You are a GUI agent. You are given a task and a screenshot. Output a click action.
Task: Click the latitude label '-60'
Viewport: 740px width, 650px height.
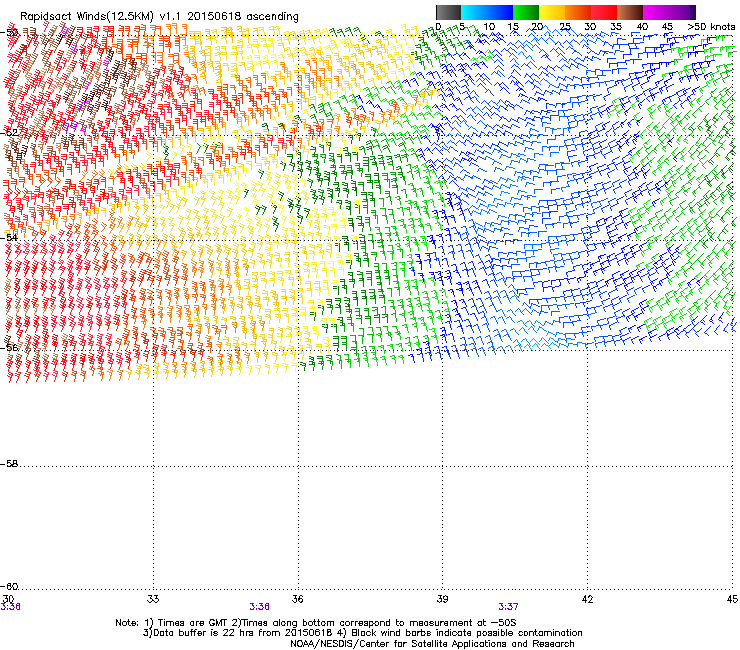point(9,587)
